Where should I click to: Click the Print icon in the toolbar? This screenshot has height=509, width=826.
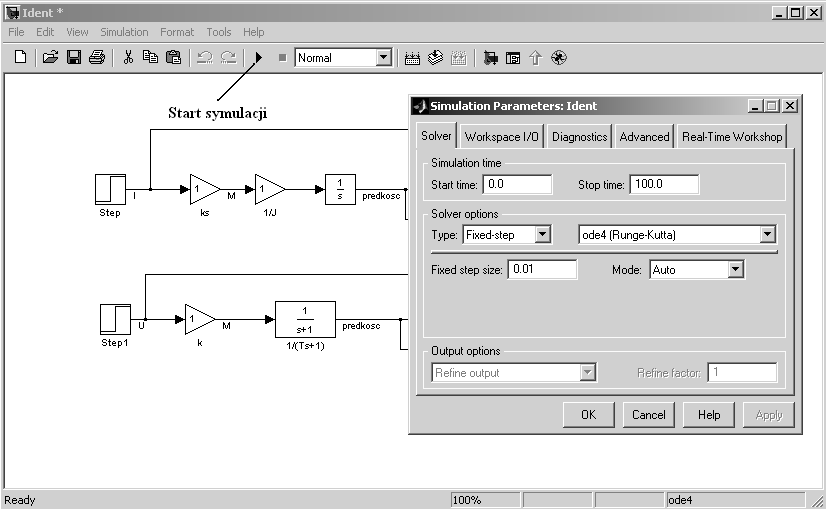(96, 58)
